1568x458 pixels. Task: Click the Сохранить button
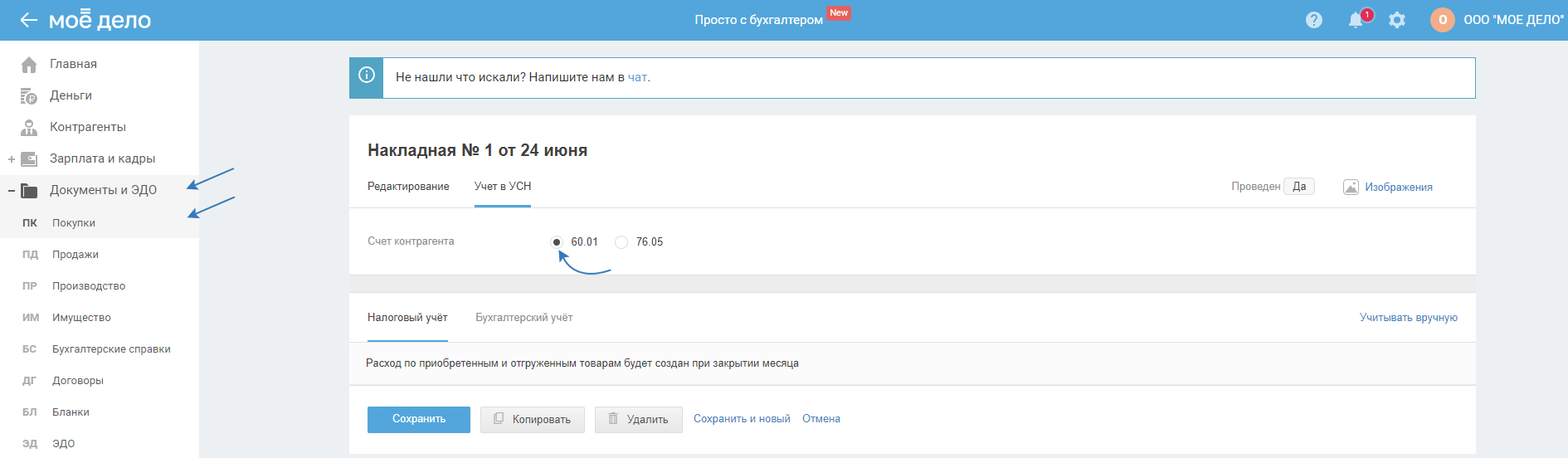click(419, 419)
